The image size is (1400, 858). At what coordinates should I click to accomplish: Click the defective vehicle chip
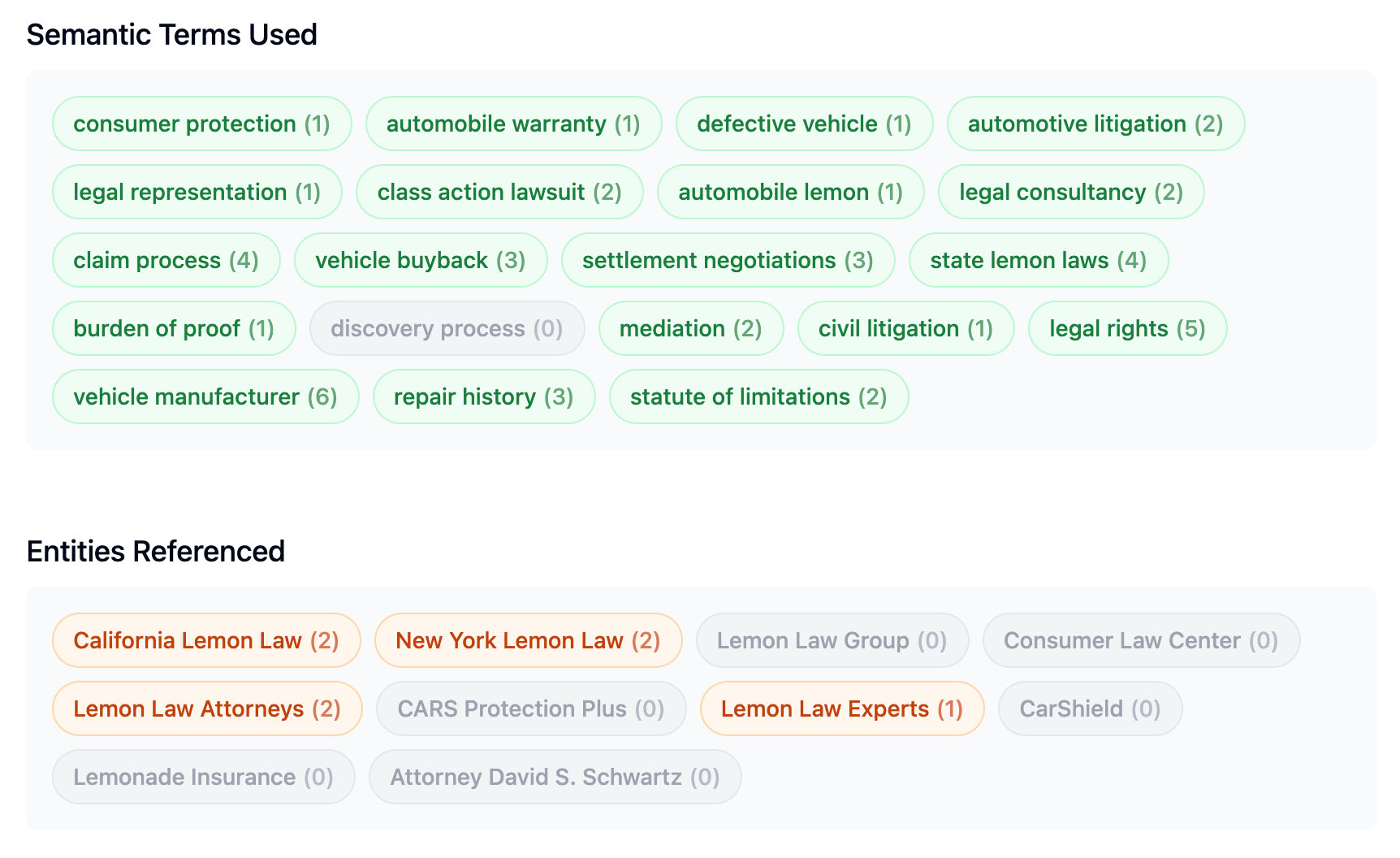click(804, 123)
